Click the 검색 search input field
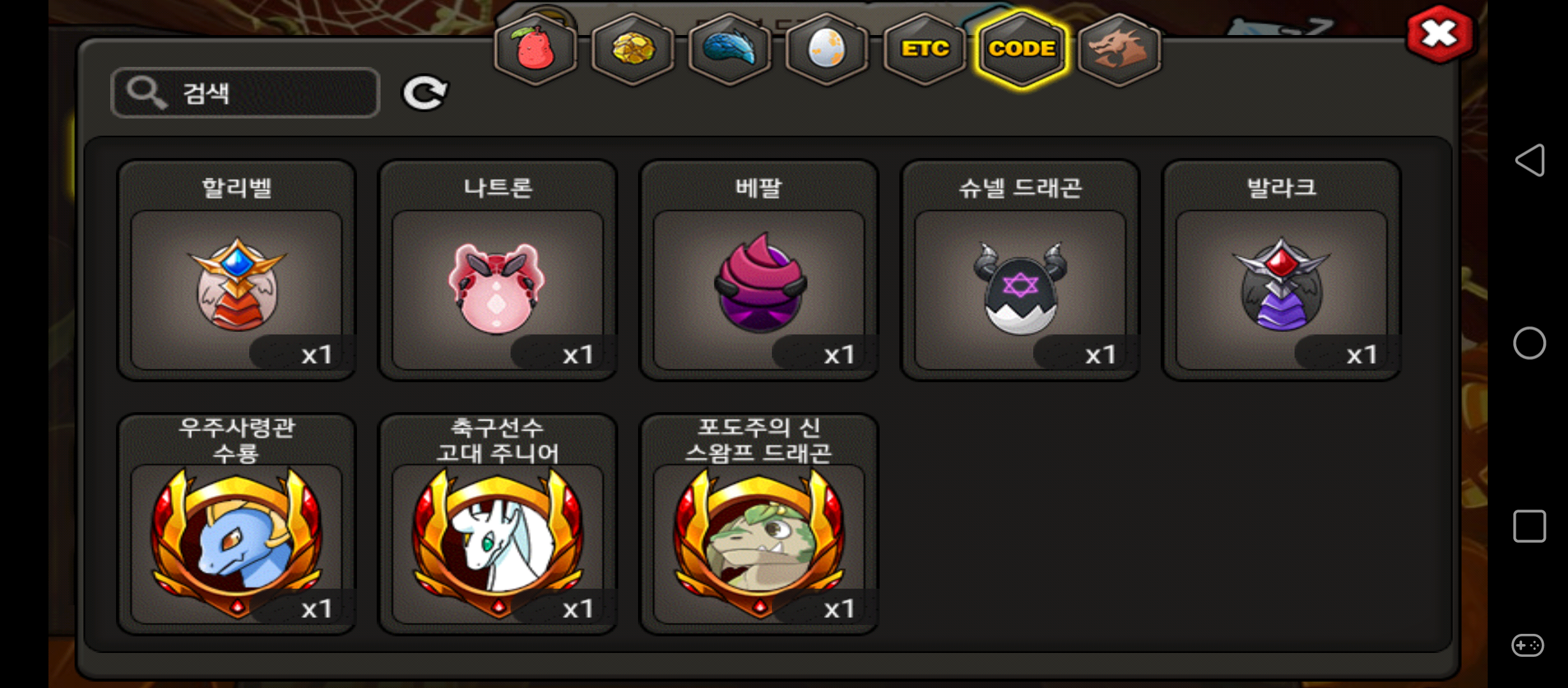This screenshot has width=1568, height=688. point(245,93)
